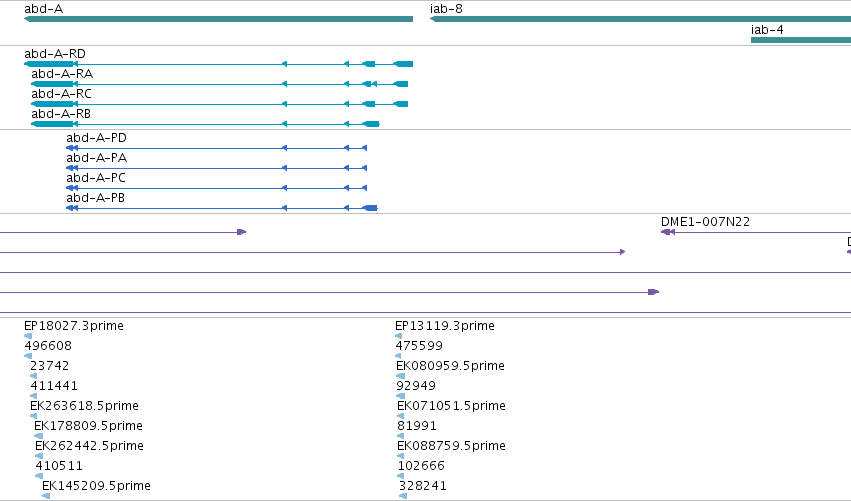Click the EK080959.5prime insertion marker

(401, 376)
